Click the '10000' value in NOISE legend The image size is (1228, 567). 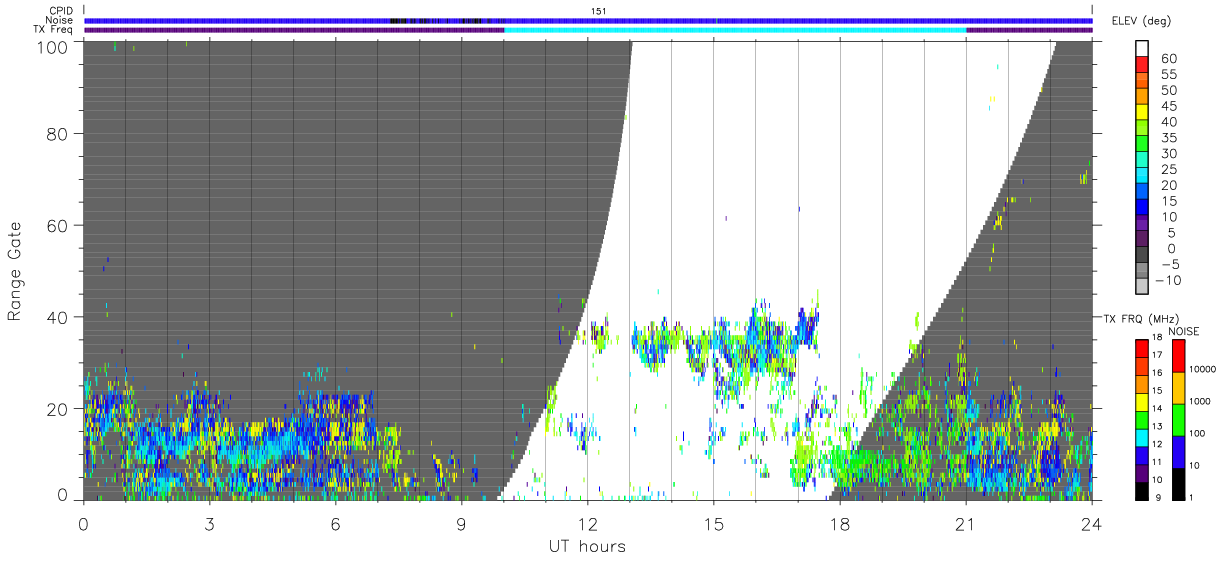tap(1205, 370)
